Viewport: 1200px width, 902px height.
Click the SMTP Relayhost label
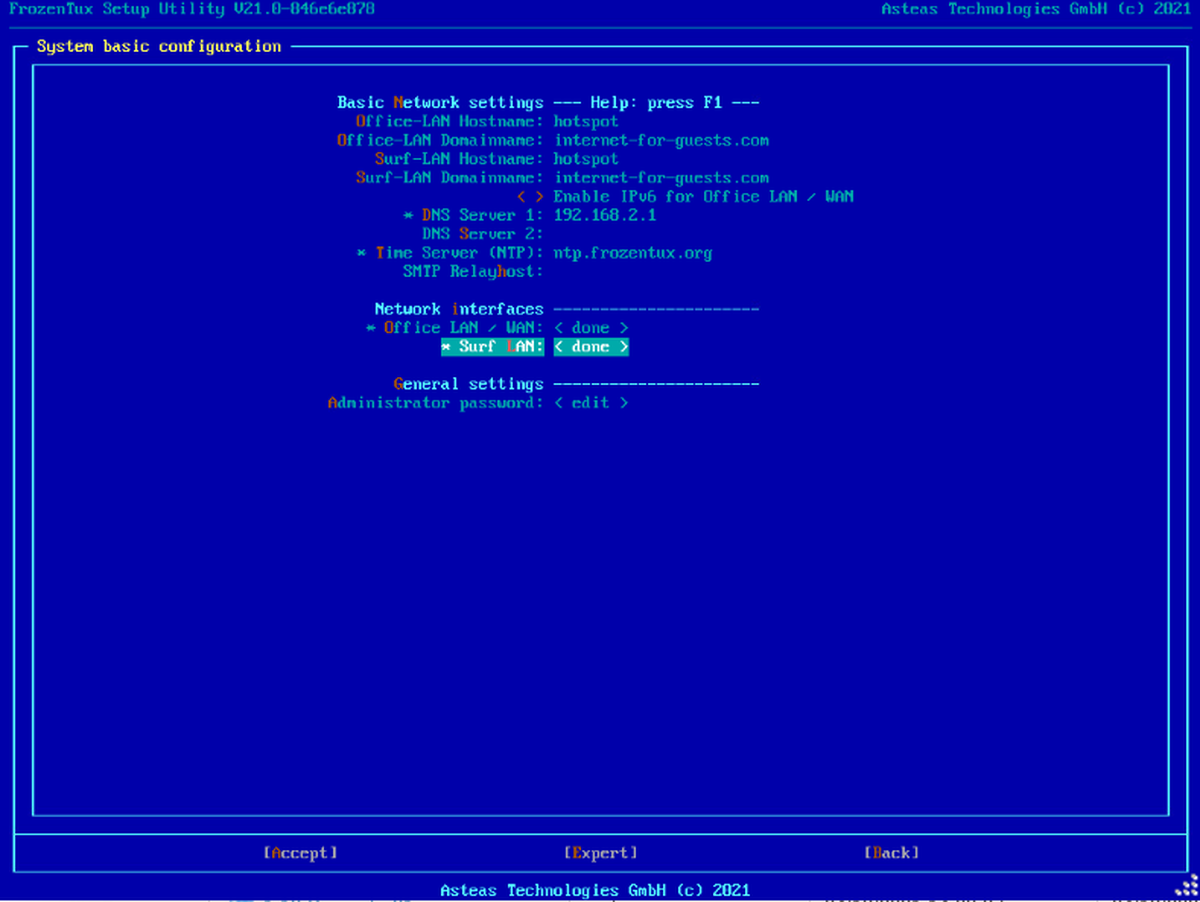pyautogui.click(x=473, y=271)
